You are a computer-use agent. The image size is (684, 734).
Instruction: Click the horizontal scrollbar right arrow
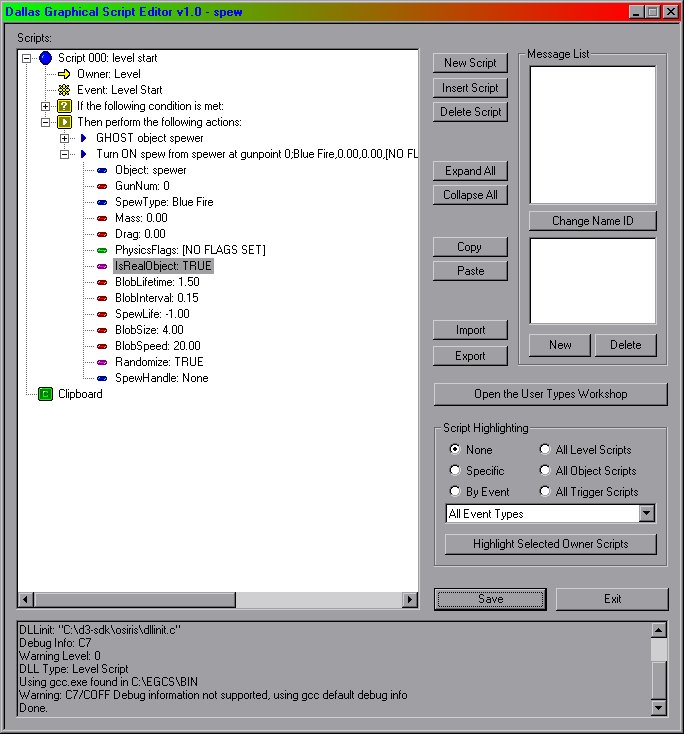pos(410,600)
